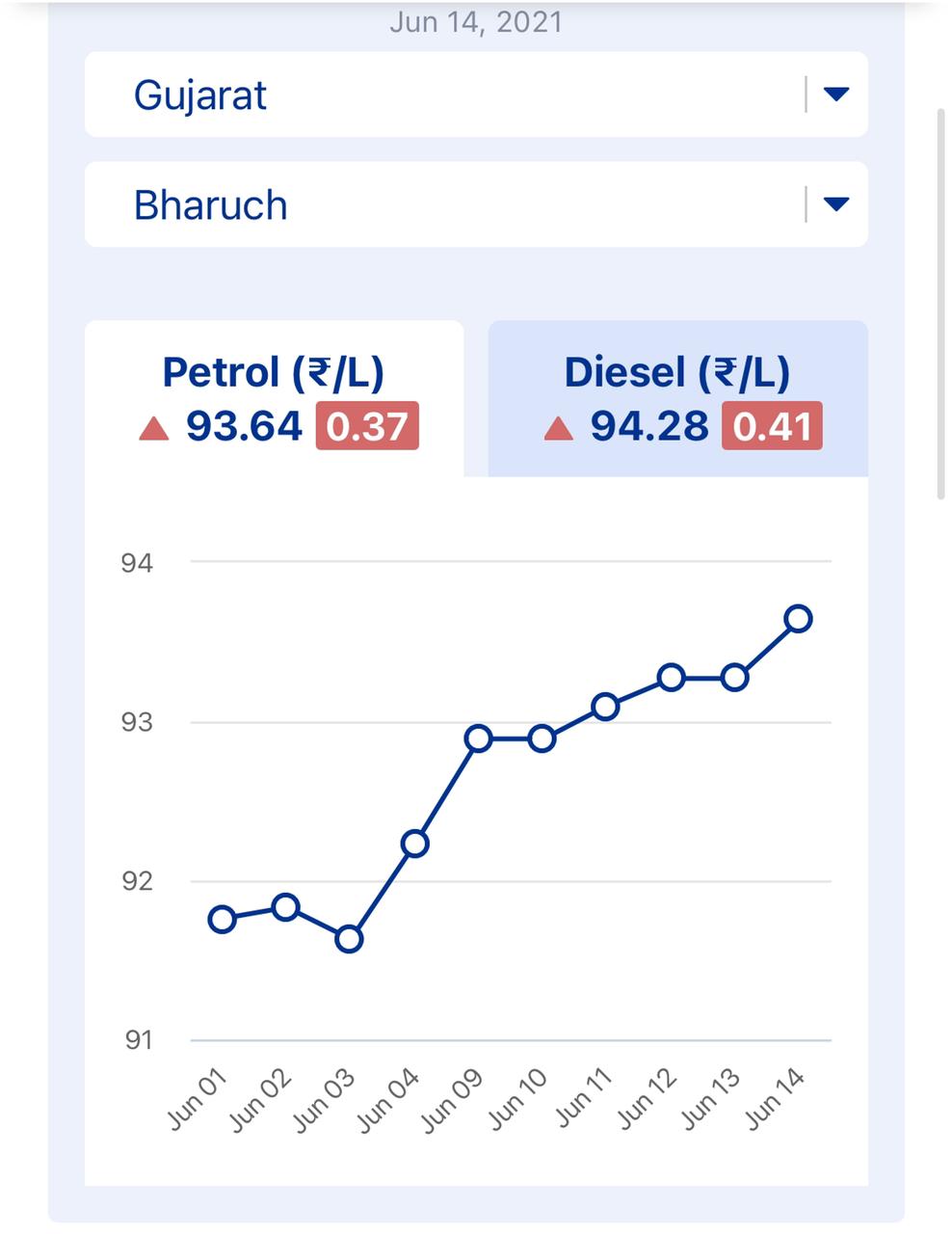Select the Gujarat state field

point(443,94)
